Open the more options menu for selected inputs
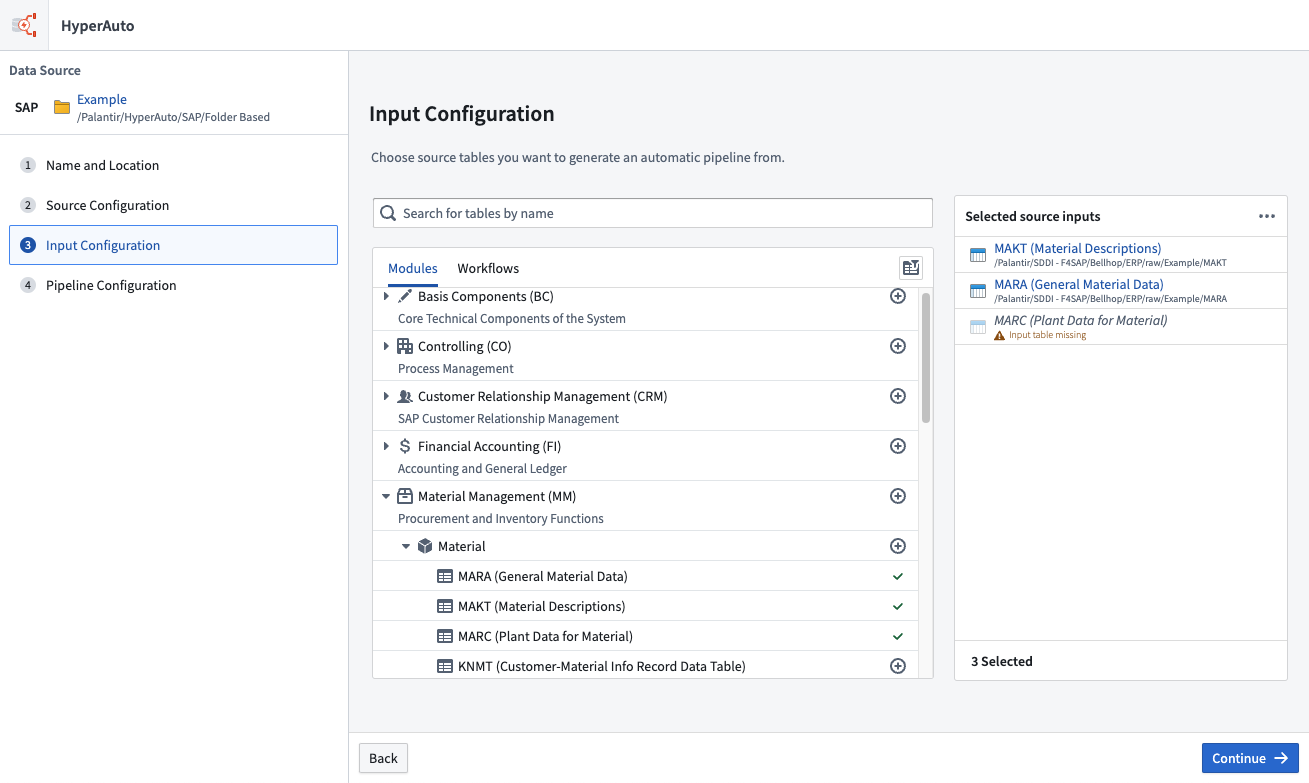The height and width of the screenshot is (783, 1309). 1267,216
